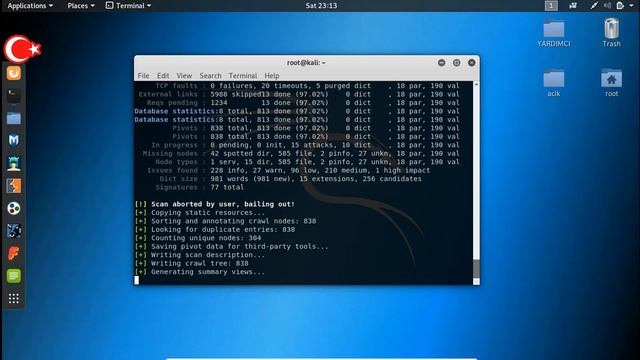
Task: Click 'Counting unique nodes: 304'
Action: [x=198, y=238]
